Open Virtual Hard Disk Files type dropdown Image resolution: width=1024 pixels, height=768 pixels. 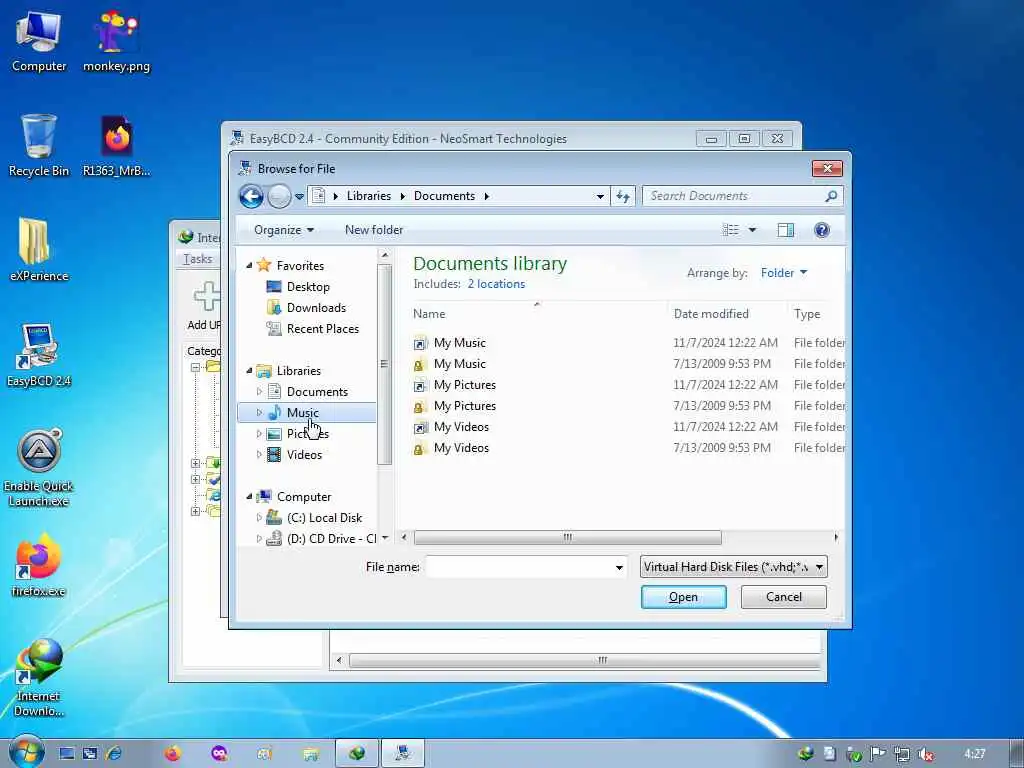click(x=733, y=567)
